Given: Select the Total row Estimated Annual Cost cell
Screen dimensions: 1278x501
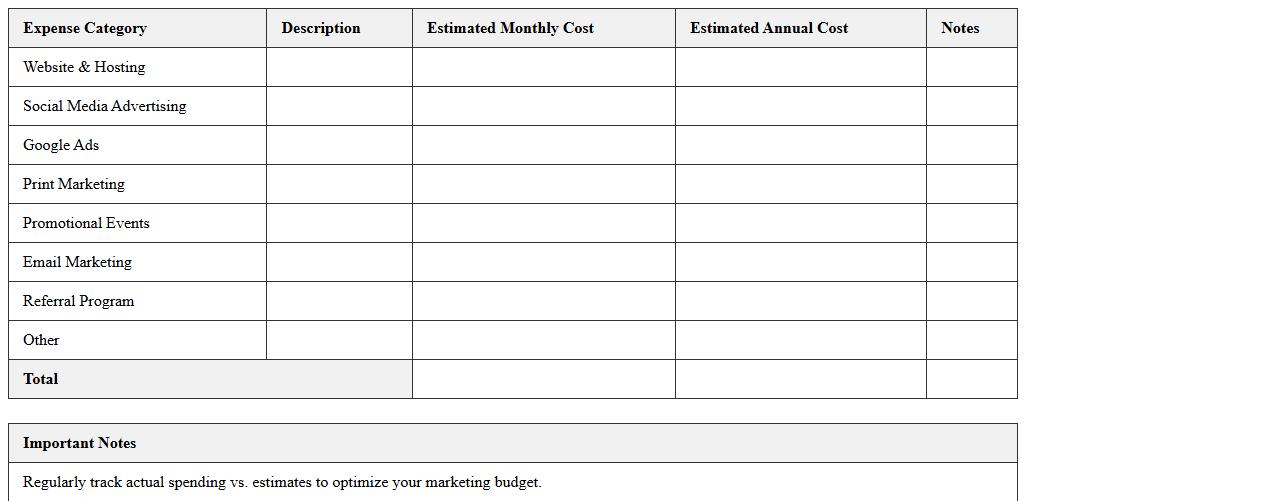Looking at the screenshot, I should [x=800, y=379].
